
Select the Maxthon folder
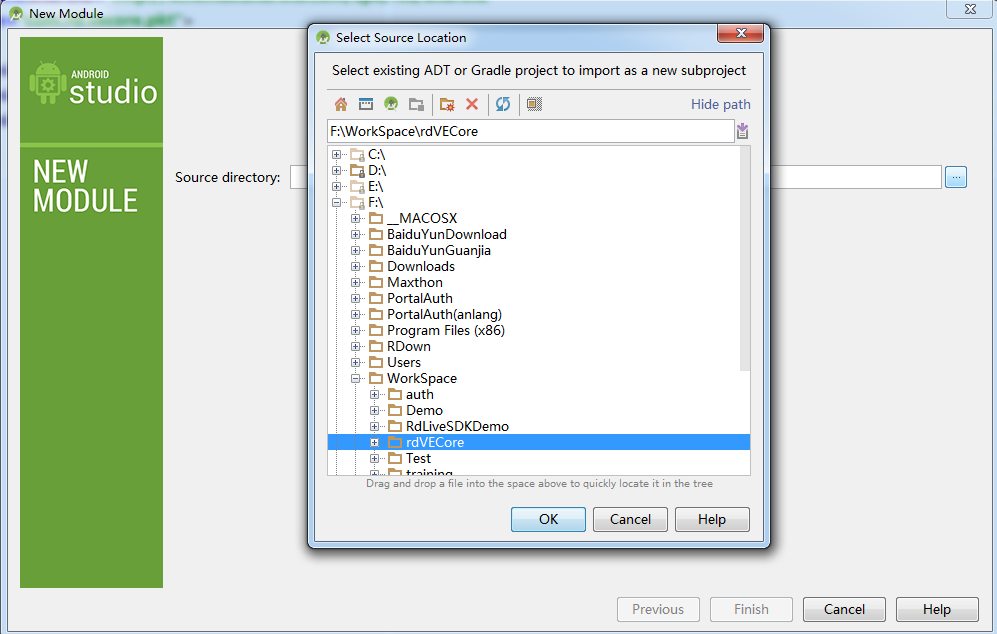pyautogui.click(x=415, y=282)
